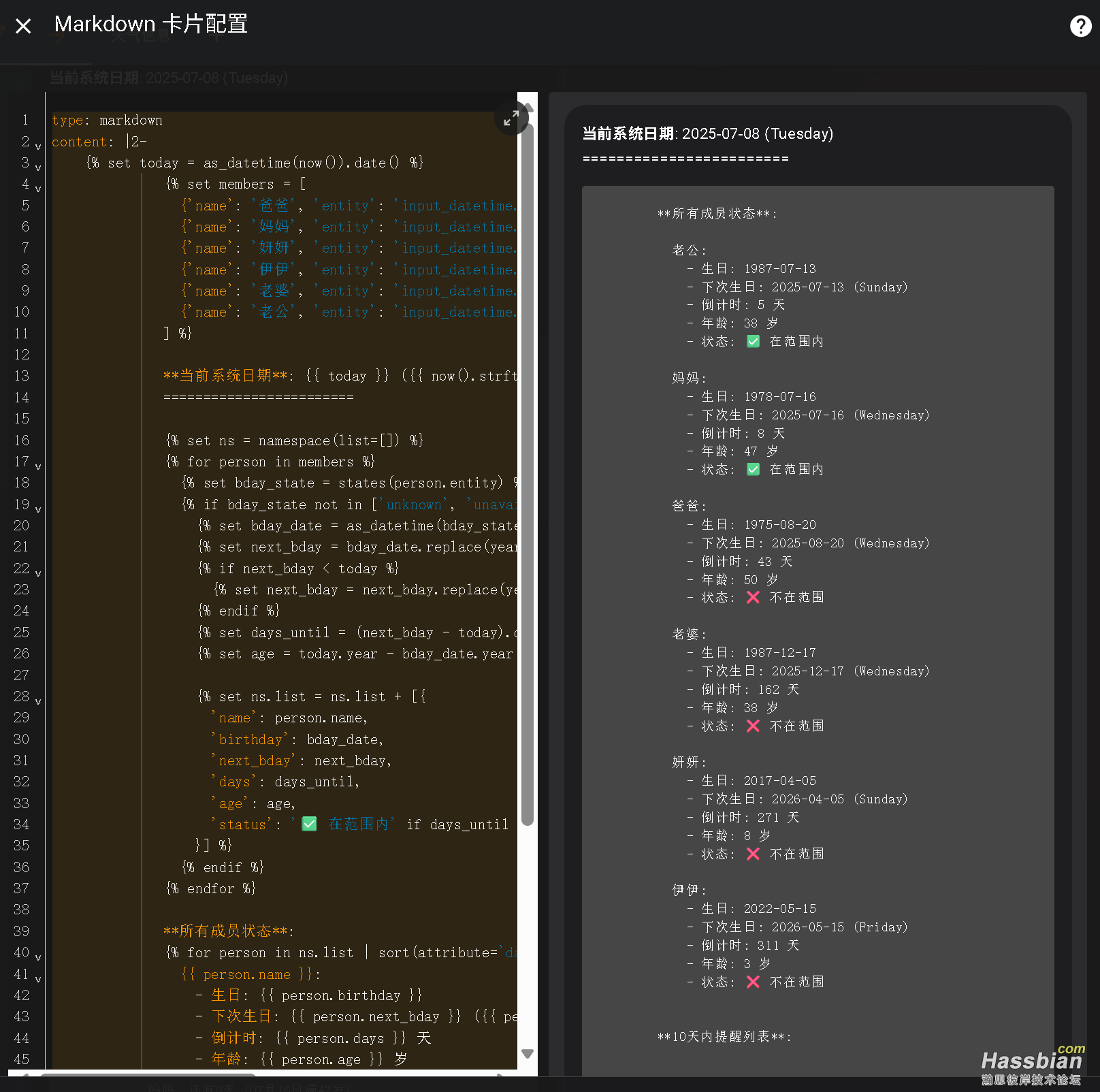The image size is (1100, 1092).
Task: Close the Markdown card configuration dialog
Action: (23, 27)
